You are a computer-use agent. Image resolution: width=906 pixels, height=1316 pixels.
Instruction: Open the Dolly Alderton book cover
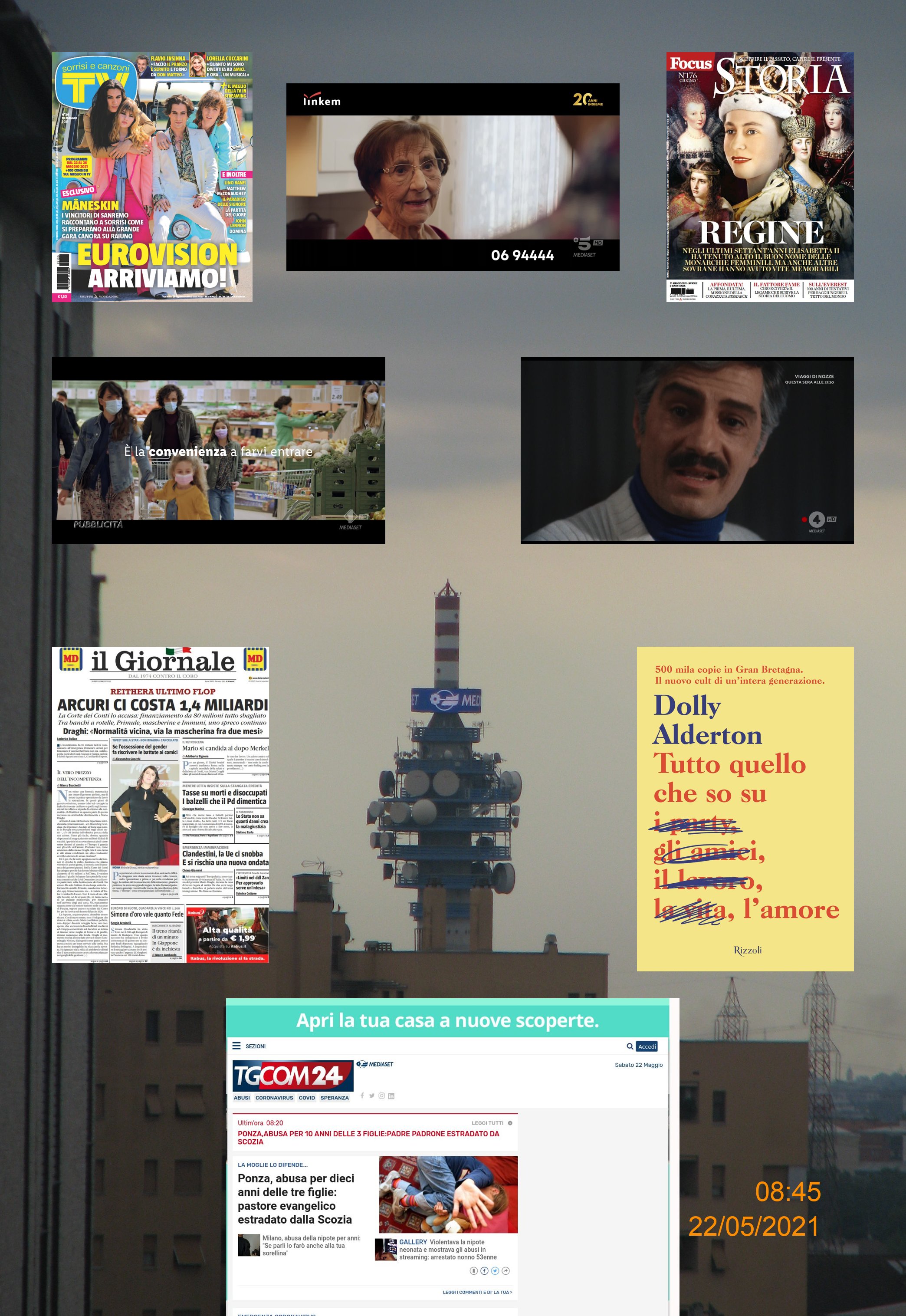[745, 809]
